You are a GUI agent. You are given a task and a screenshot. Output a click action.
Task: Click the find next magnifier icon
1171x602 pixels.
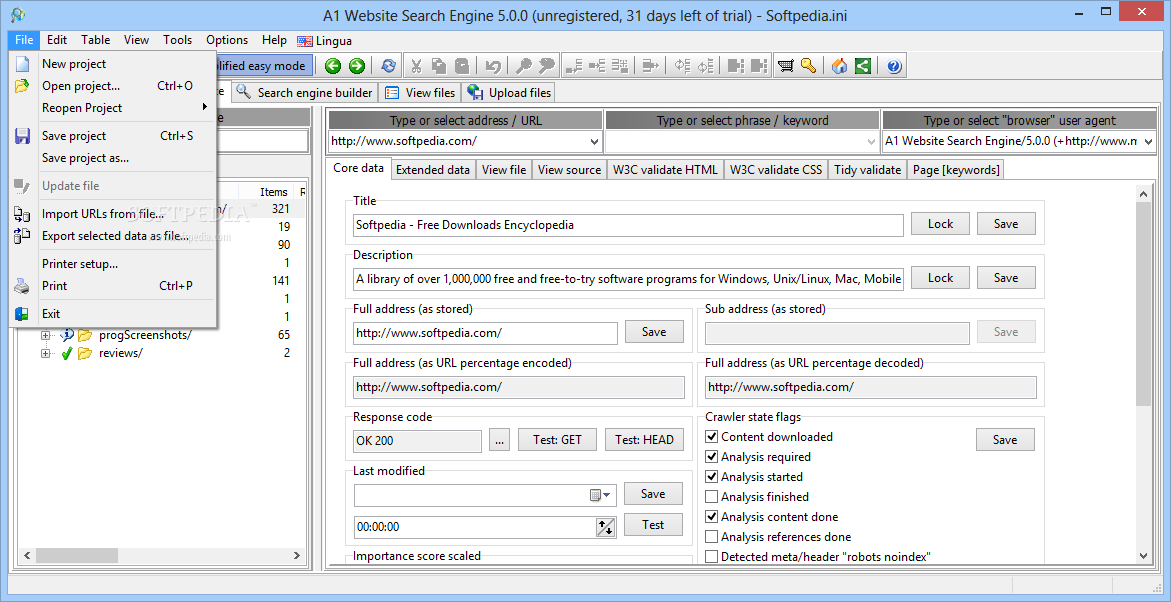[x=547, y=66]
